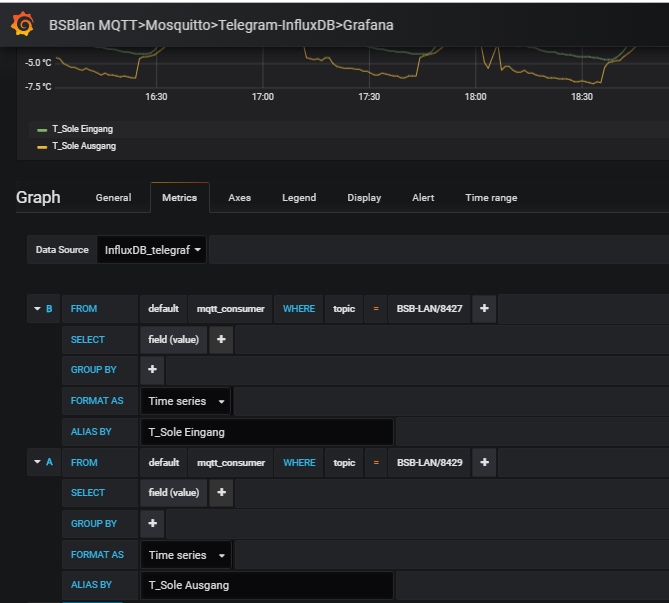Screen dimensions: 669x603
Task: Add GROUP BY plus in query B
Action: click(152, 370)
